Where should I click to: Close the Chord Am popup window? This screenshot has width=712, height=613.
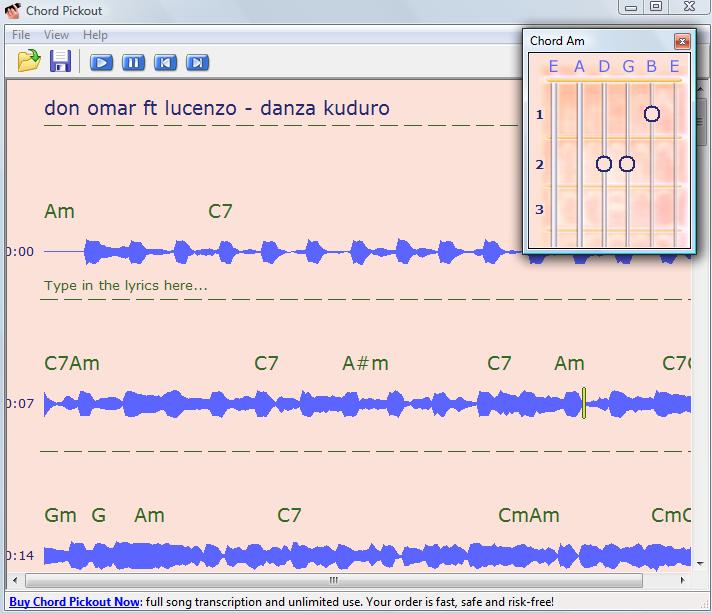(x=682, y=41)
